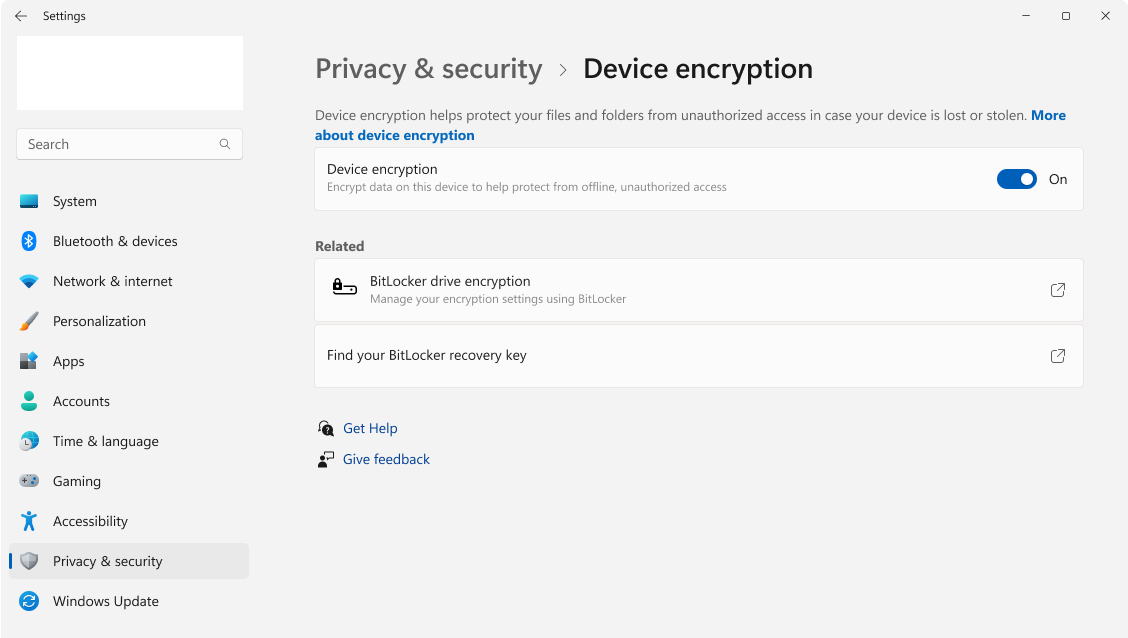Open the System settings page

(129, 201)
